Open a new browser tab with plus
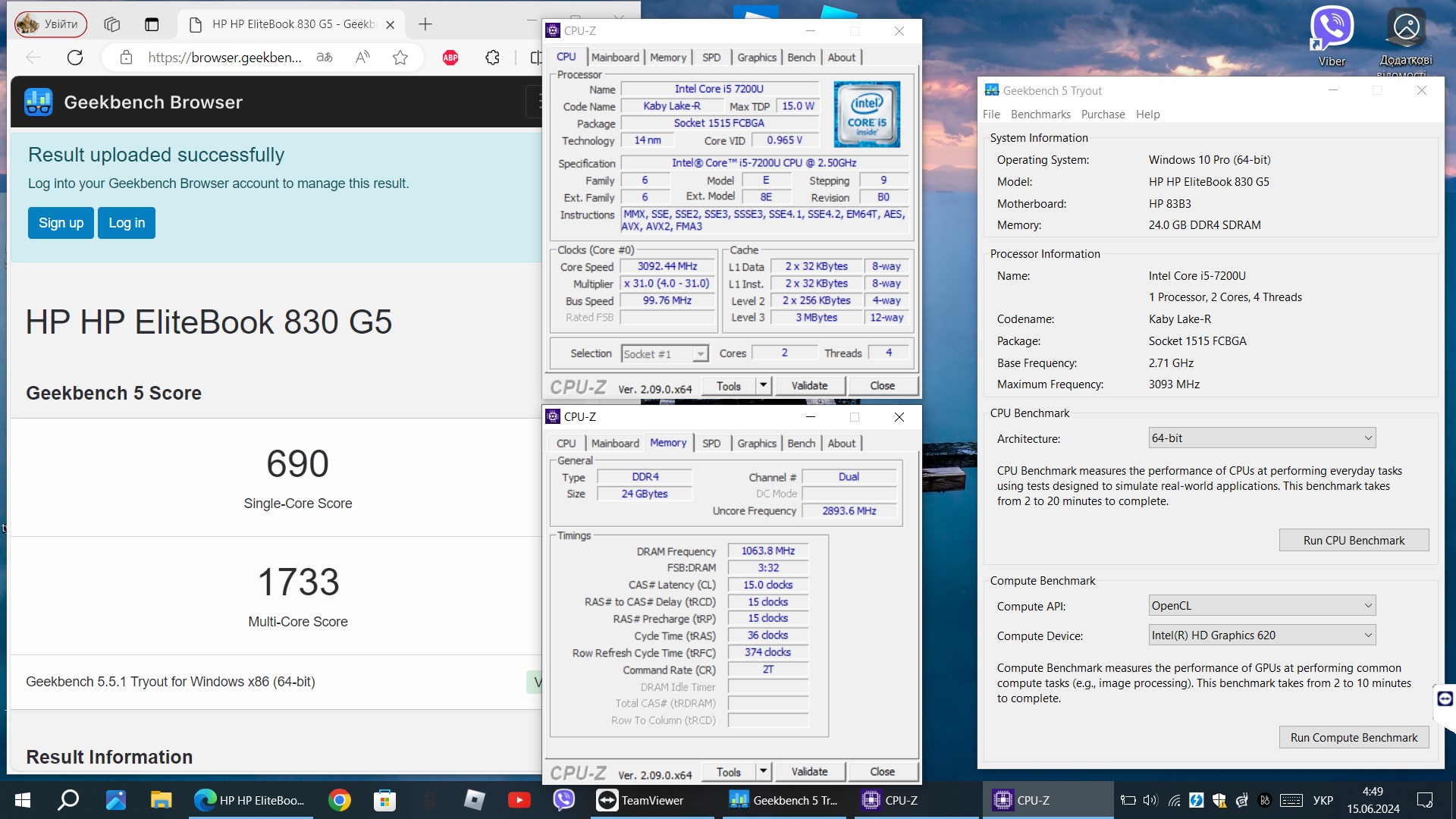The width and height of the screenshot is (1456, 819). [x=425, y=24]
